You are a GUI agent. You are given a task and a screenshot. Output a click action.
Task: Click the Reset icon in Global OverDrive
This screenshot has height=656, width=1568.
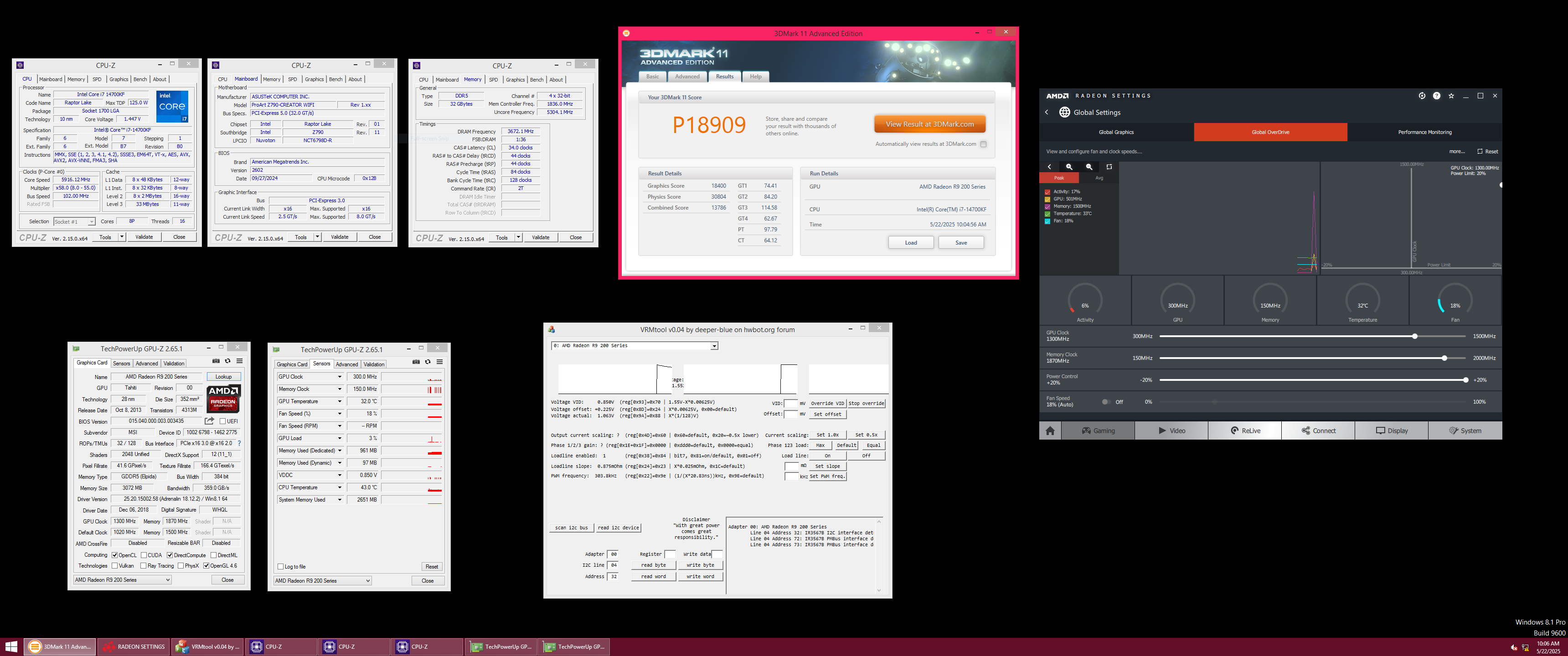coord(1480,152)
